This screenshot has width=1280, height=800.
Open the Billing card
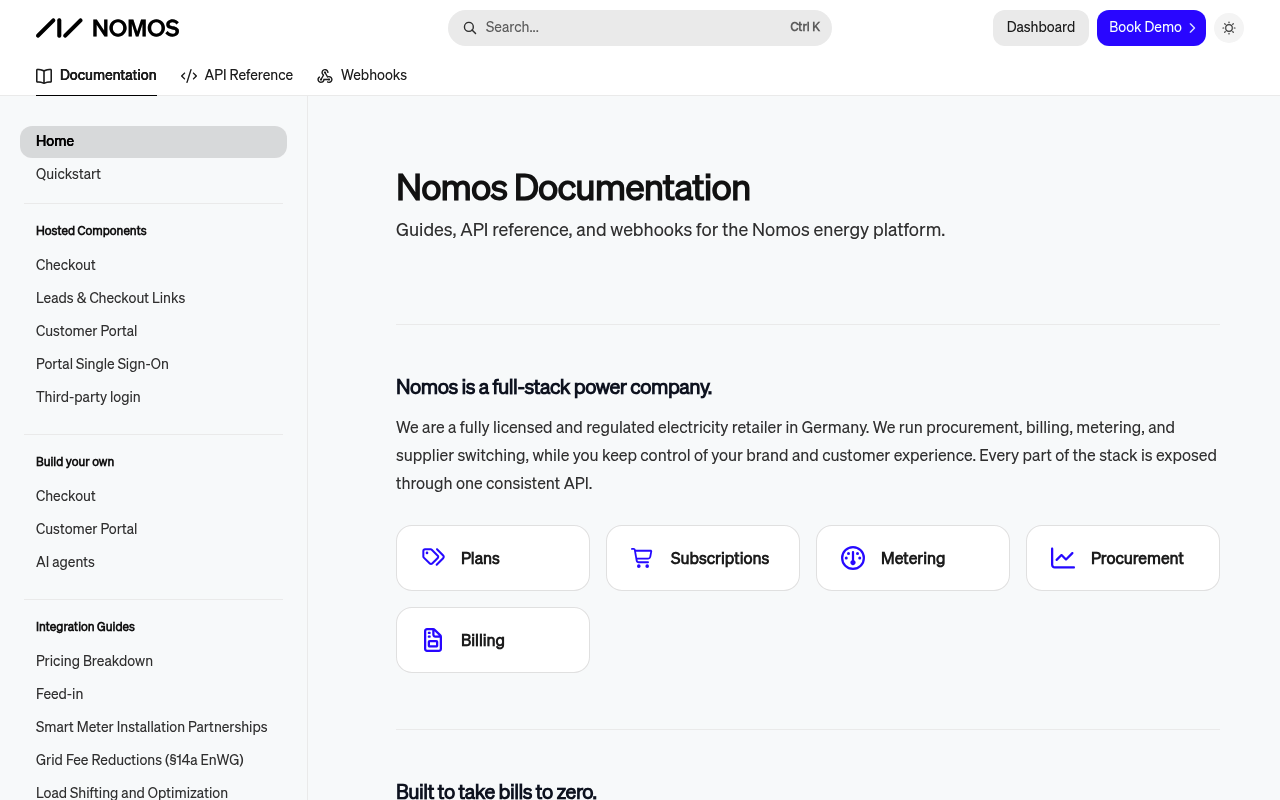(x=493, y=640)
